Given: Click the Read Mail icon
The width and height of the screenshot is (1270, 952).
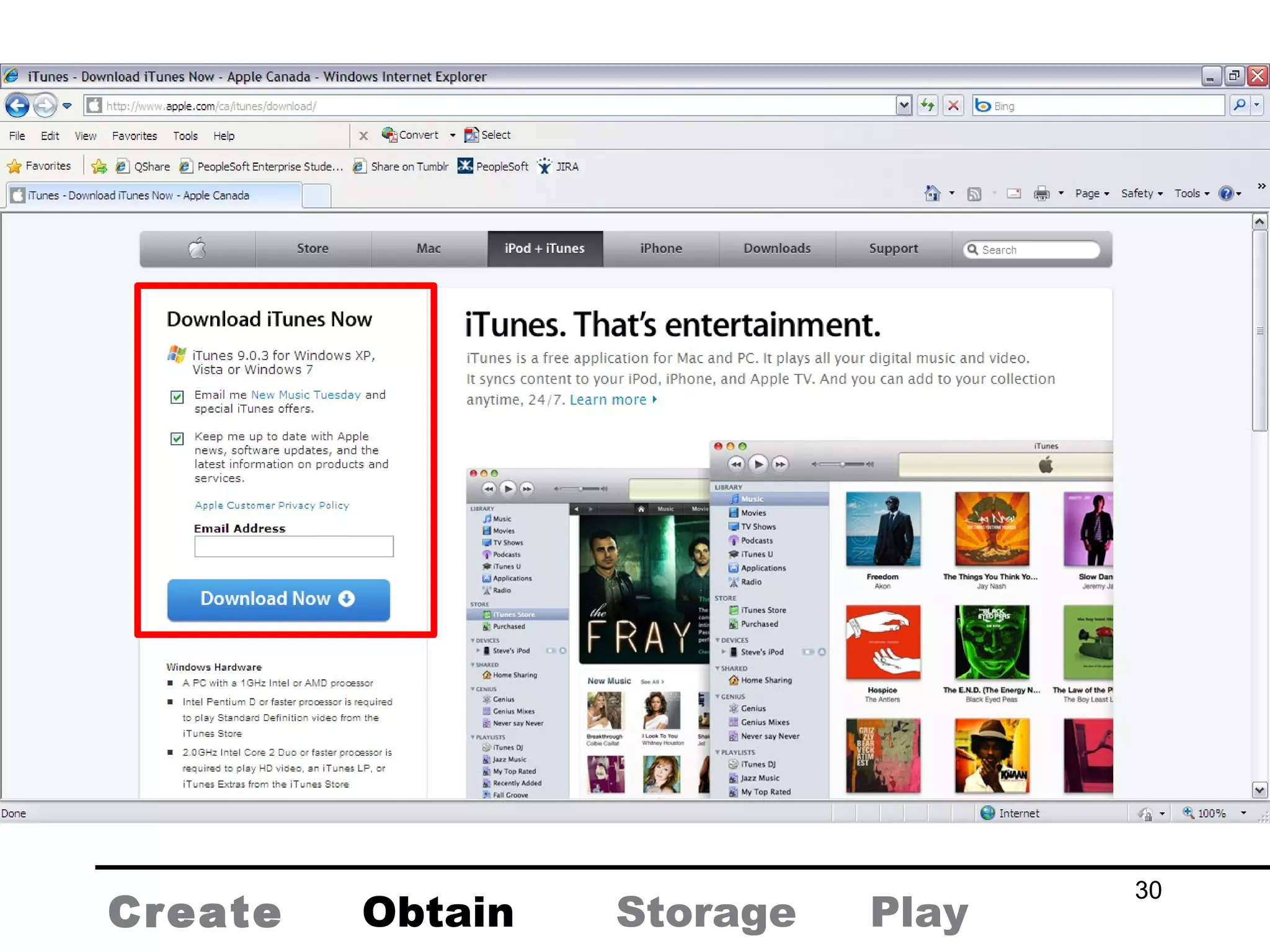Looking at the screenshot, I should [1014, 193].
